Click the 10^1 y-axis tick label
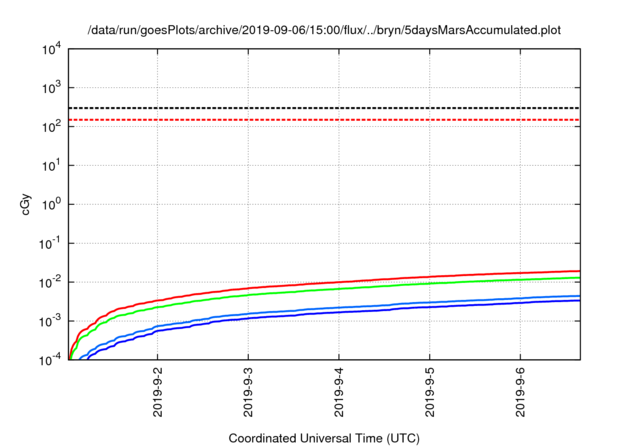 pyautogui.click(x=51, y=166)
